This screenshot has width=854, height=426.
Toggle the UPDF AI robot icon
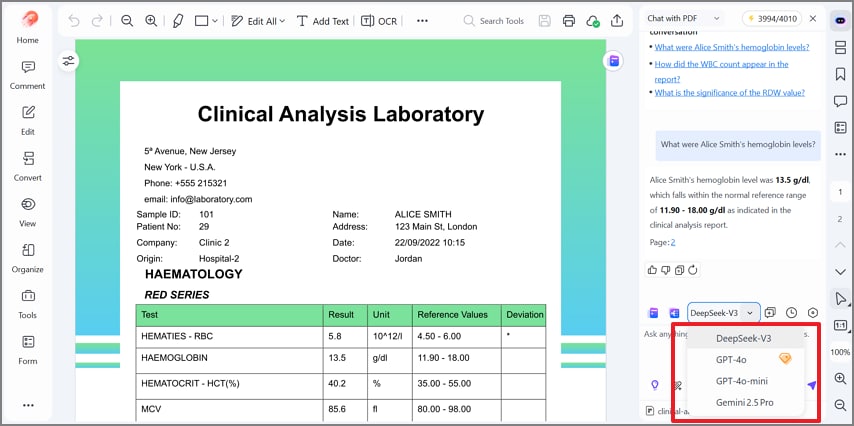pos(840,21)
